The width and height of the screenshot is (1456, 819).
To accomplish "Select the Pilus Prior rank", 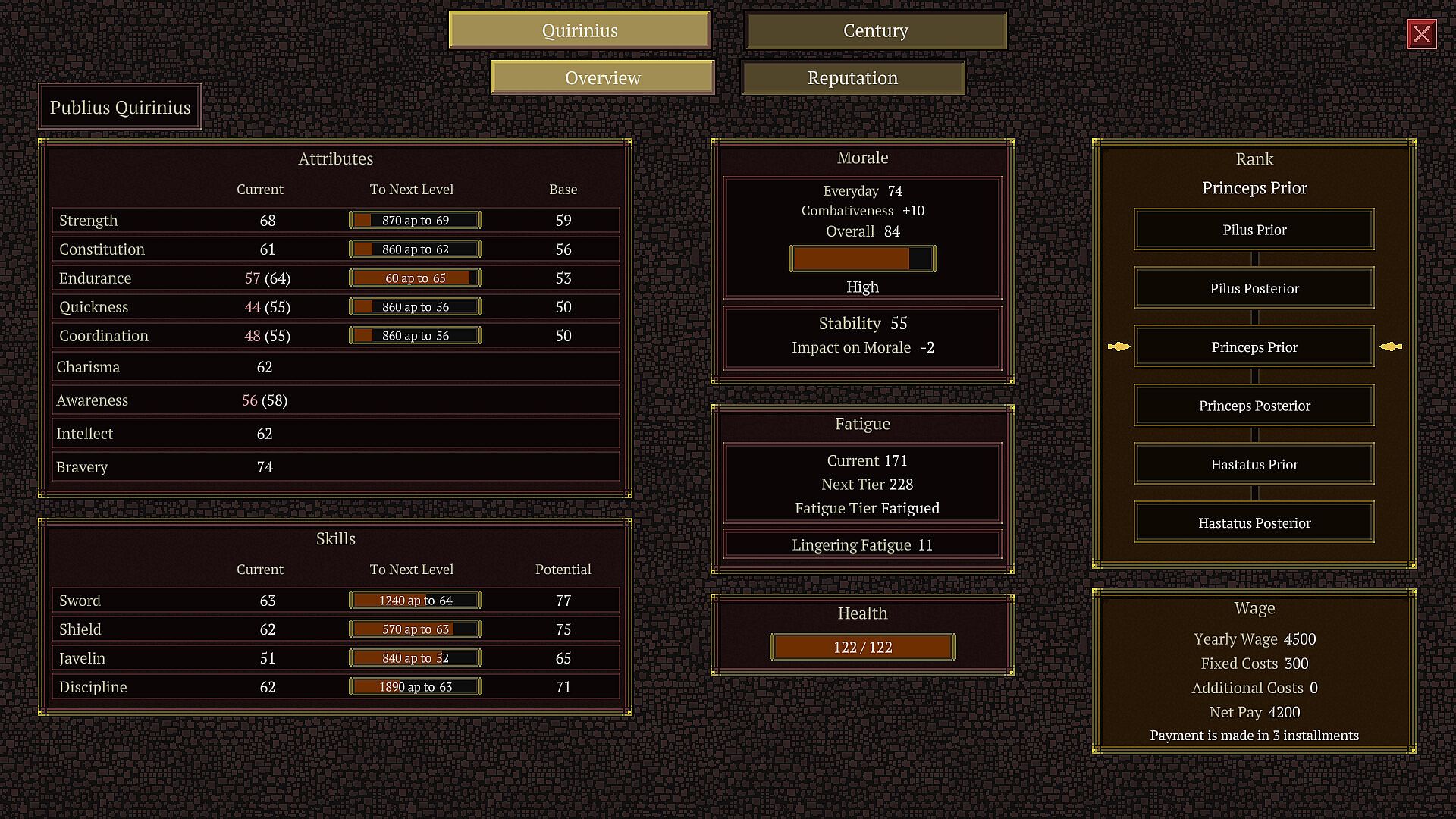I will click(1254, 230).
